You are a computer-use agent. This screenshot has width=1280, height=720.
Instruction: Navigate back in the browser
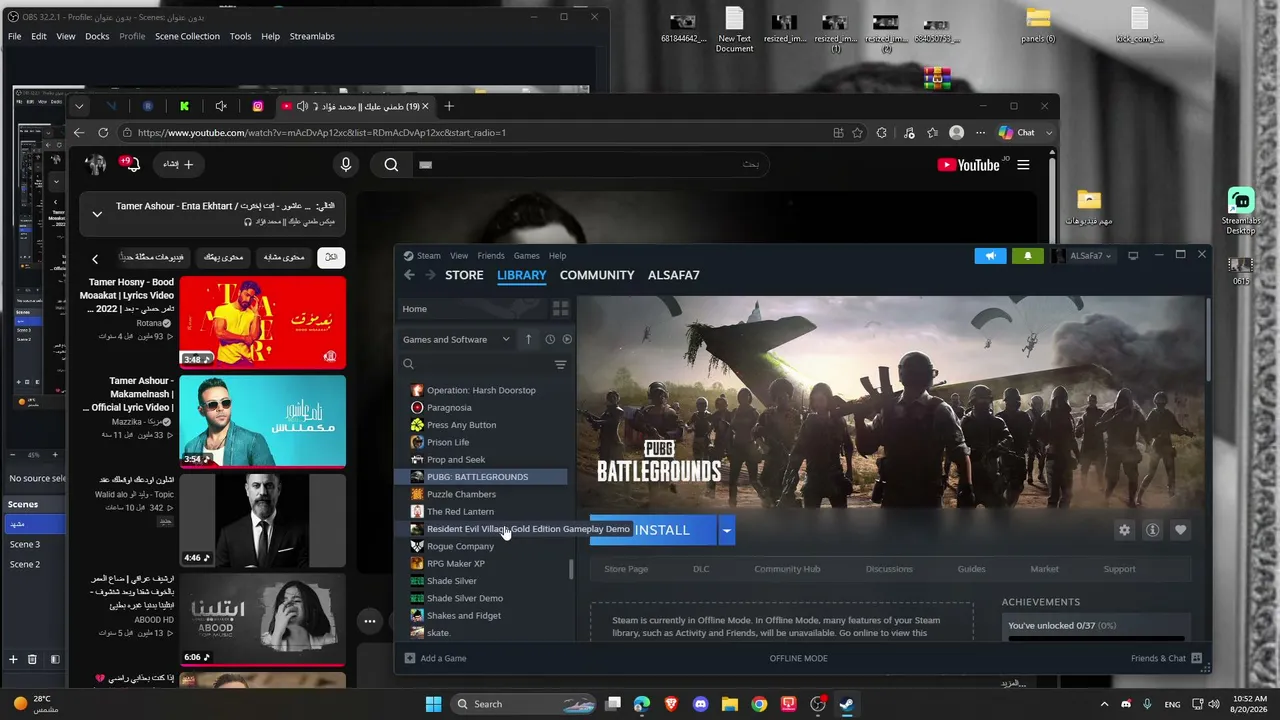click(x=79, y=133)
